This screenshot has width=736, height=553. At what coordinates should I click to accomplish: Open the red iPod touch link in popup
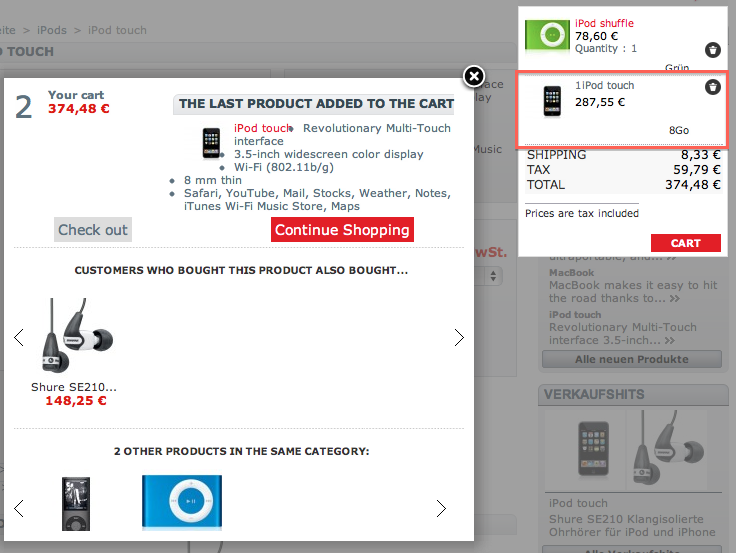tap(263, 128)
